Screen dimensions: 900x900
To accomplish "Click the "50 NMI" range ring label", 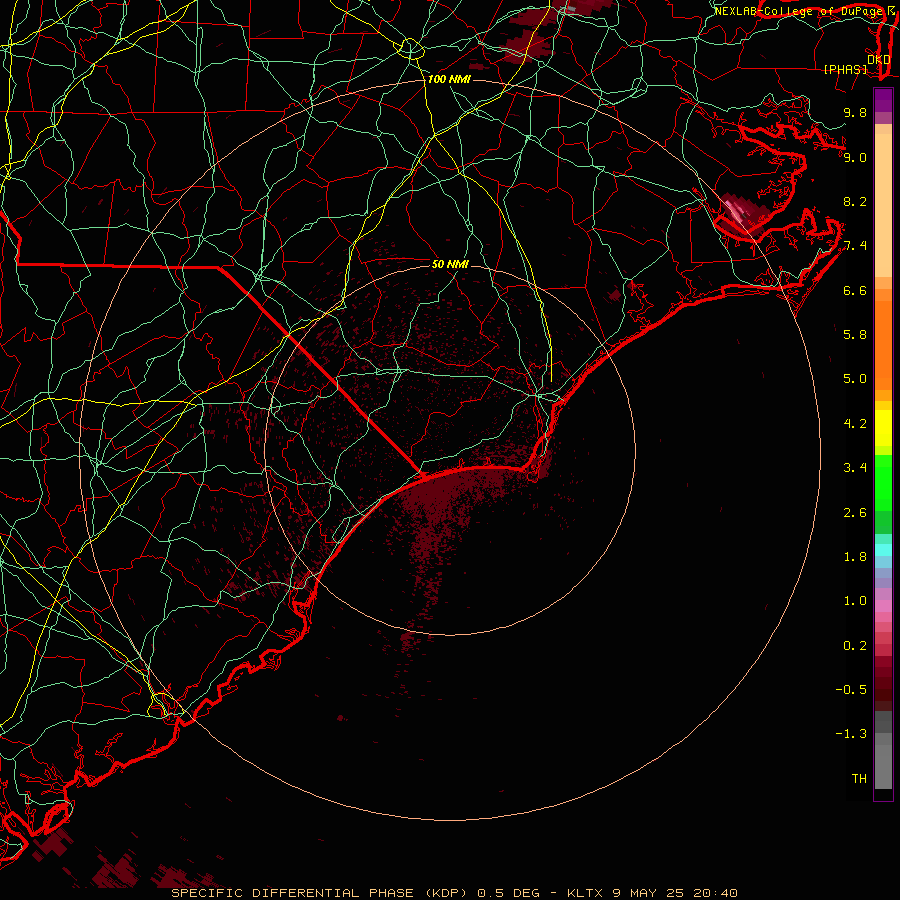I will (x=450, y=264).
